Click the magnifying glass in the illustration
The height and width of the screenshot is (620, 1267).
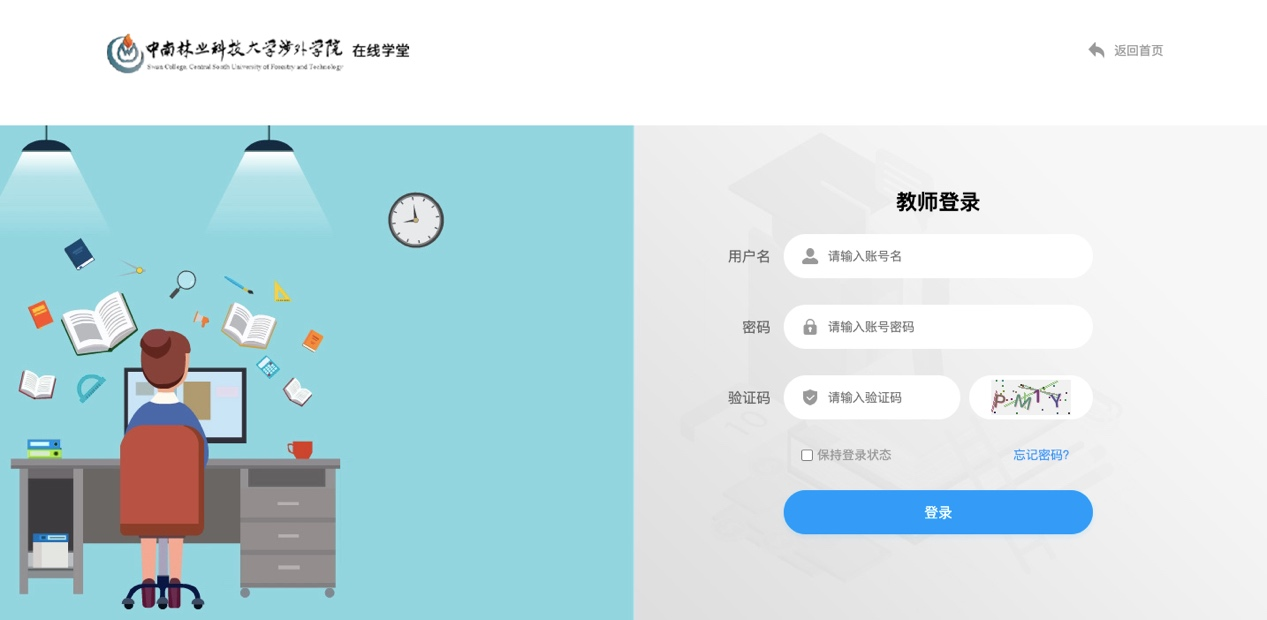[182, 284]
